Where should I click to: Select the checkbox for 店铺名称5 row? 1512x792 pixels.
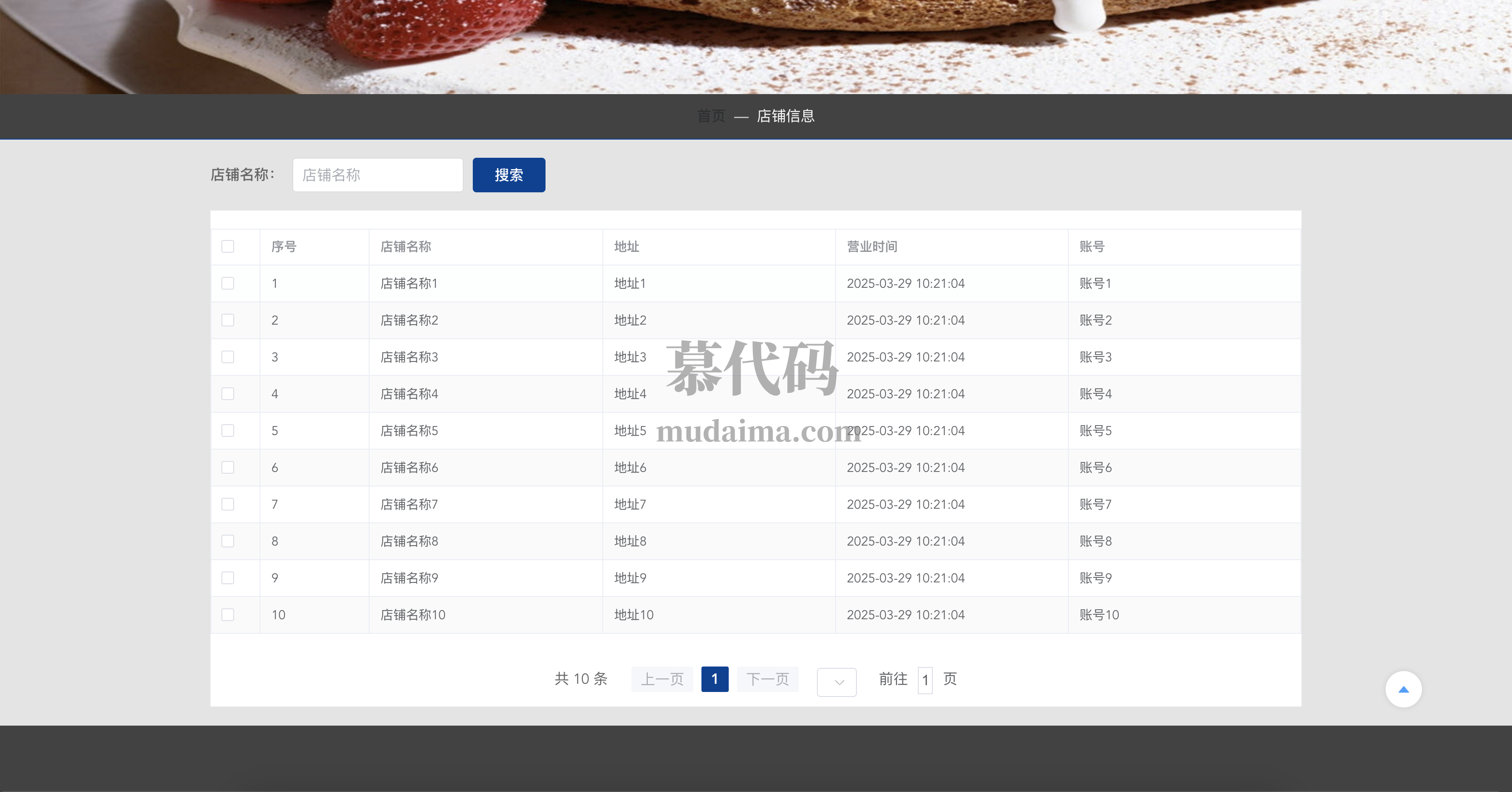[228, 431]
